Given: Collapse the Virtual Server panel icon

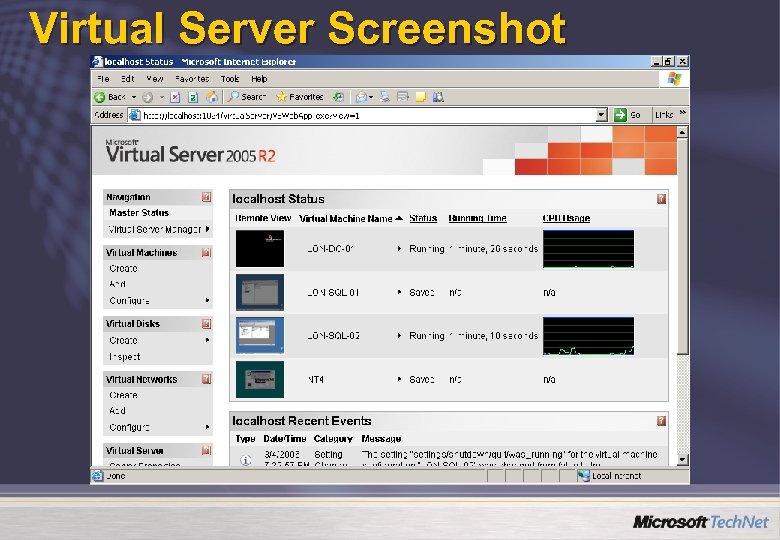Looking at the screenshot, I should [x=206, y=450].
